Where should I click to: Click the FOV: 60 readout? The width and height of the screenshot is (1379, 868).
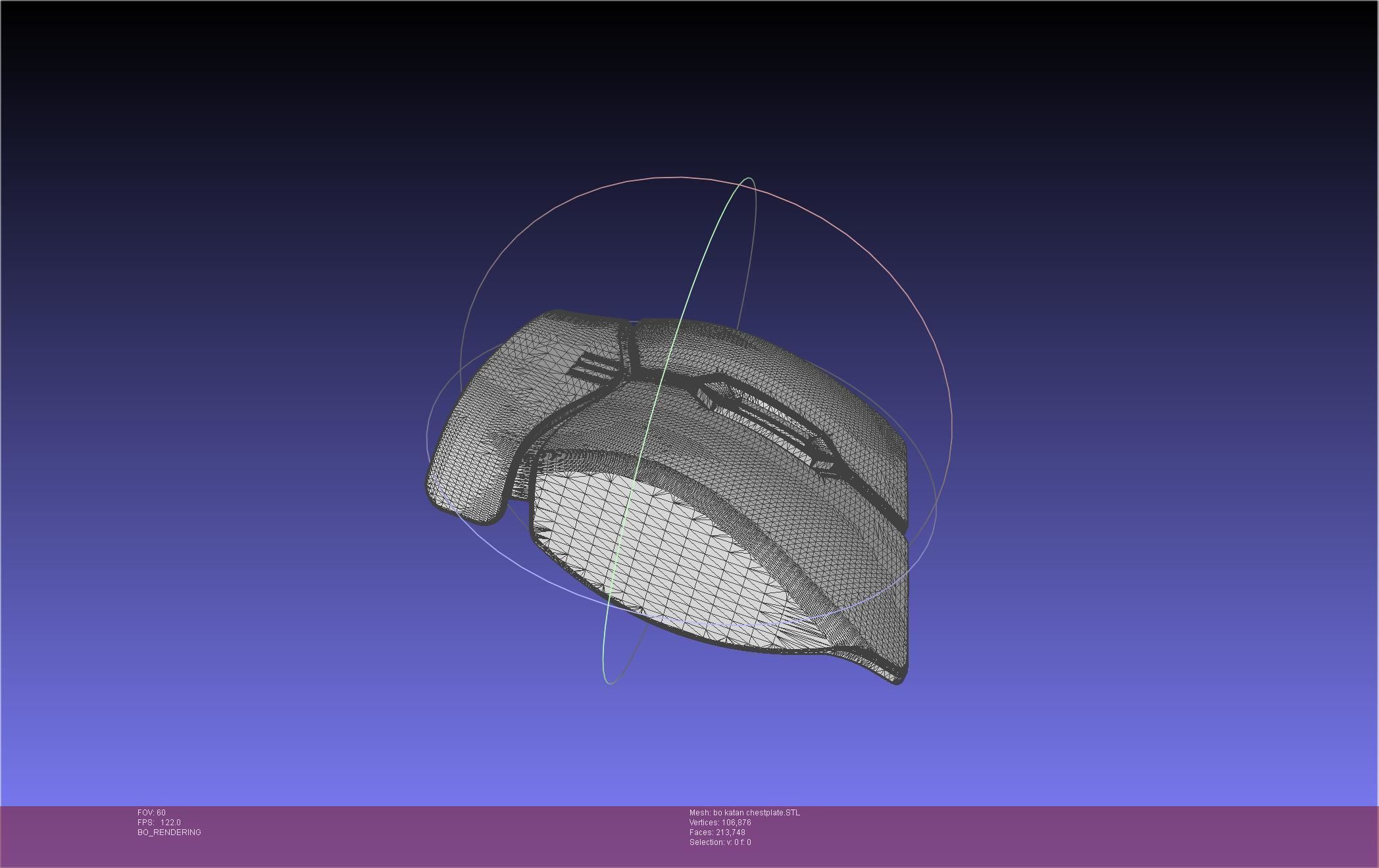coord(151,813)
